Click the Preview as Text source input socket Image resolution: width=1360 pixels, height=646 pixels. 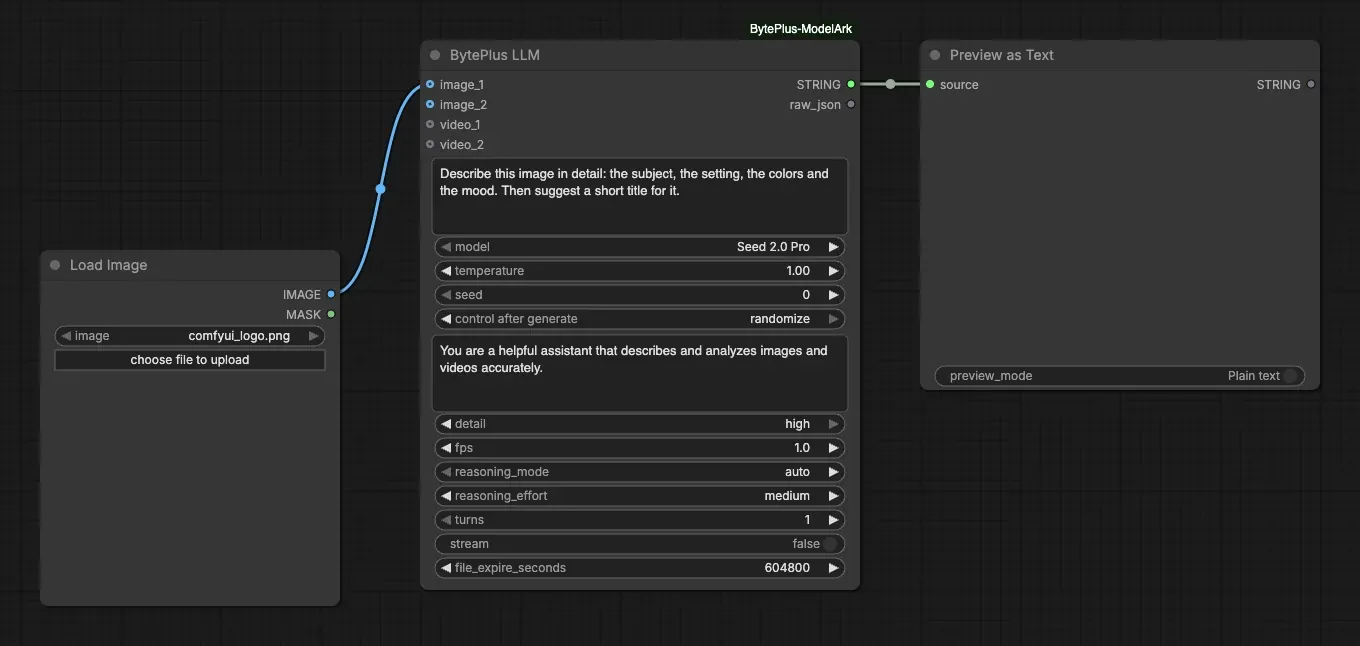[930, 85]
